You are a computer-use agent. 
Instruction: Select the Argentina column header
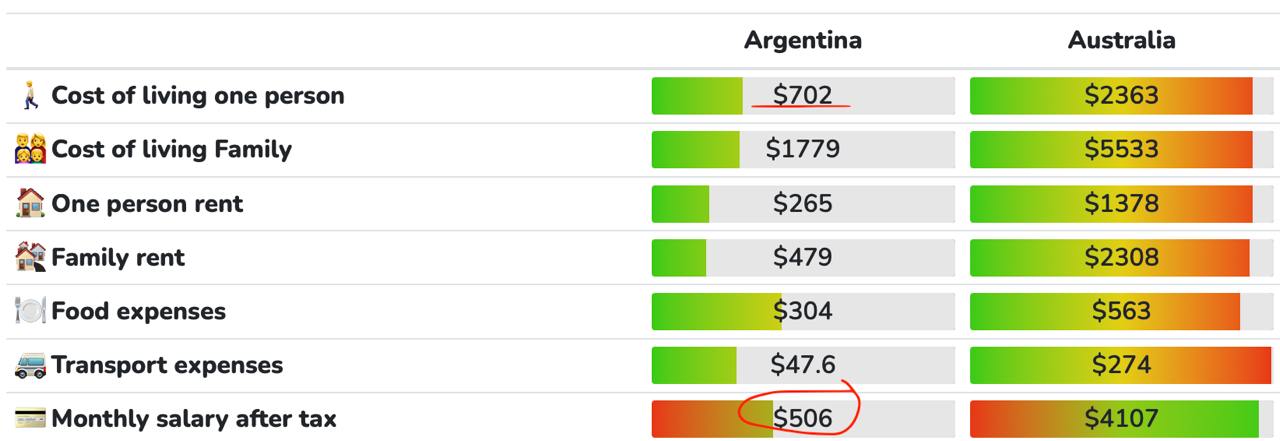pyautogui.click(x=802, y=40)
